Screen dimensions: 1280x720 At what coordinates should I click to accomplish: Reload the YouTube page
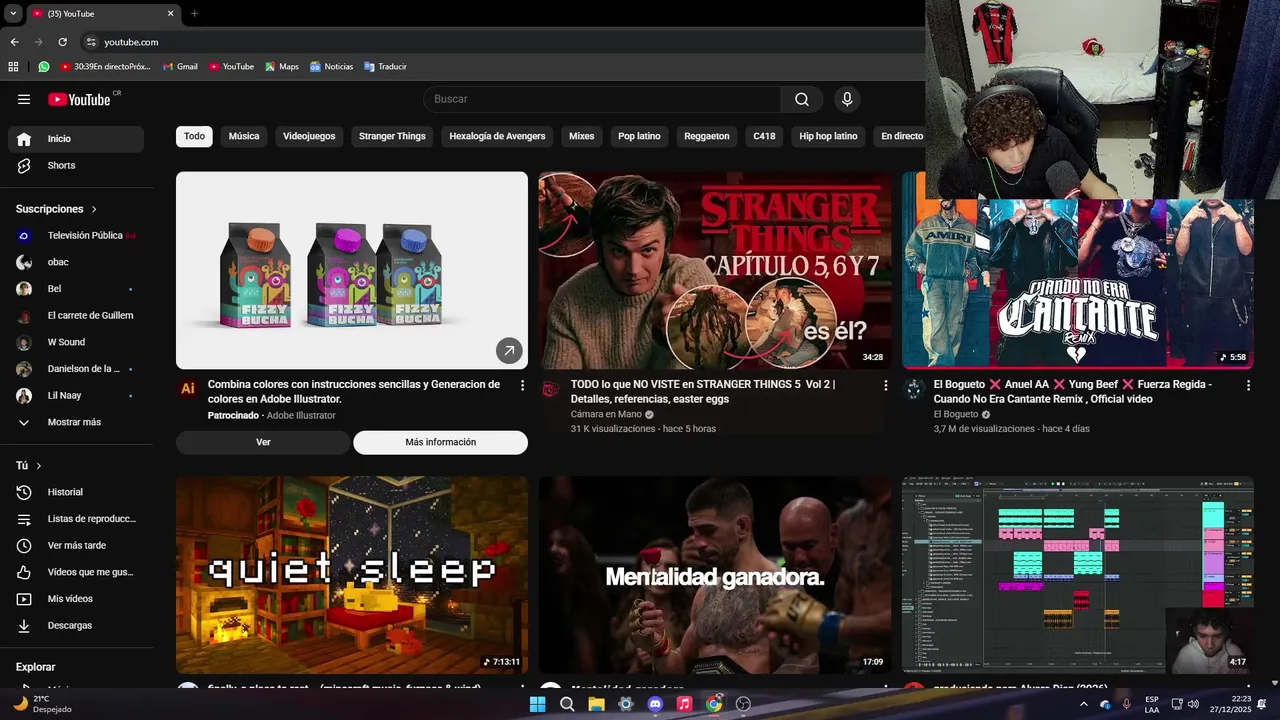[62, 42]
